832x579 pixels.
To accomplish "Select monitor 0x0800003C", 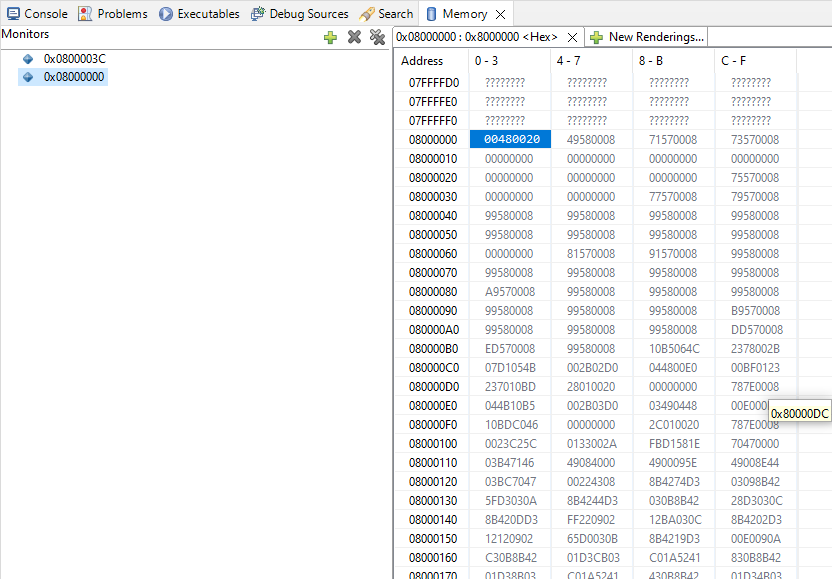I will [x=75, y=58].
